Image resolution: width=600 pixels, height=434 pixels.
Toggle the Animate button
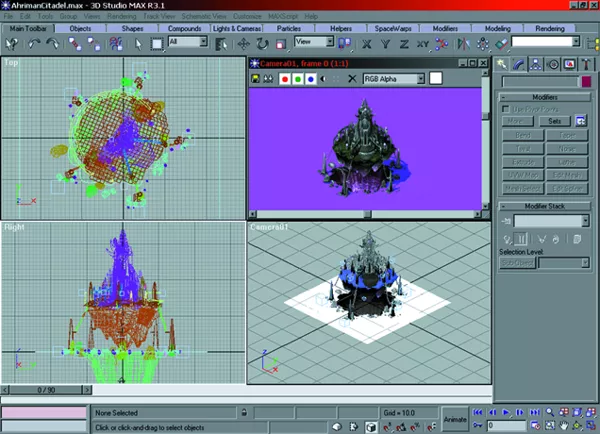click(455, 419)
